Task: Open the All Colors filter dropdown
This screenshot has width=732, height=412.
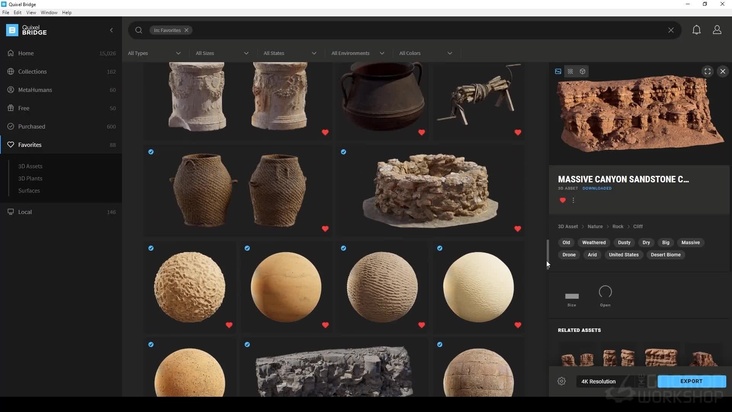Action: click(425, 53)
